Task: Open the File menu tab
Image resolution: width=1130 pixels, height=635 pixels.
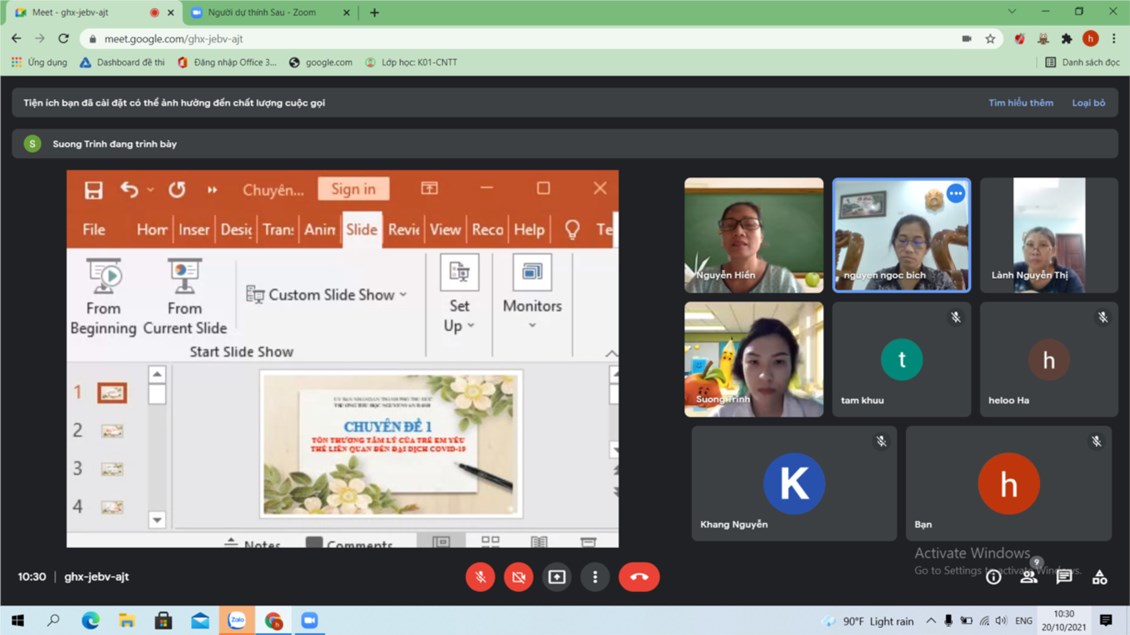Action: coord(94,229)
